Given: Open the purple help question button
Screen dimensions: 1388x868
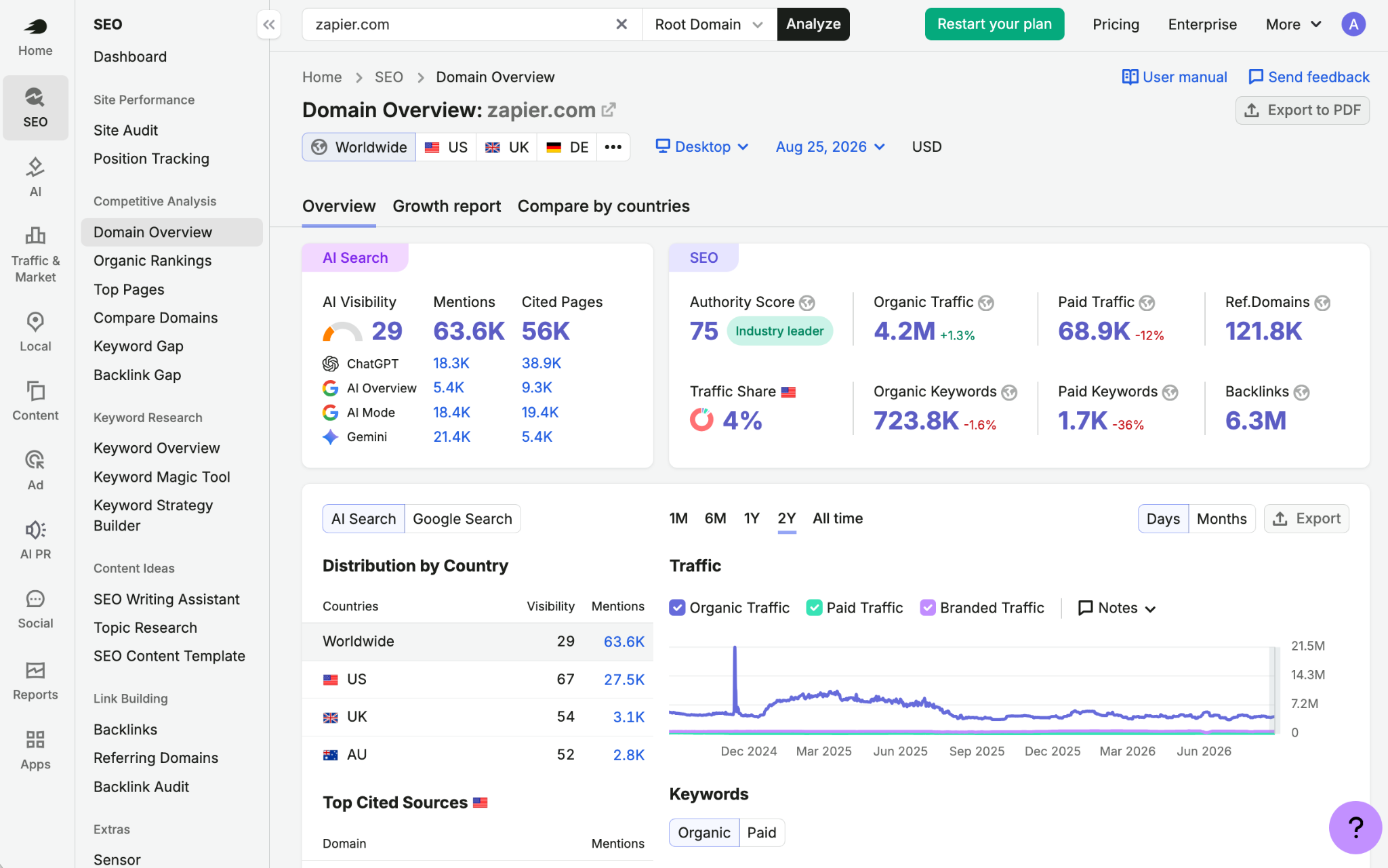Looking at the screenshot, I should point(1355,827).
